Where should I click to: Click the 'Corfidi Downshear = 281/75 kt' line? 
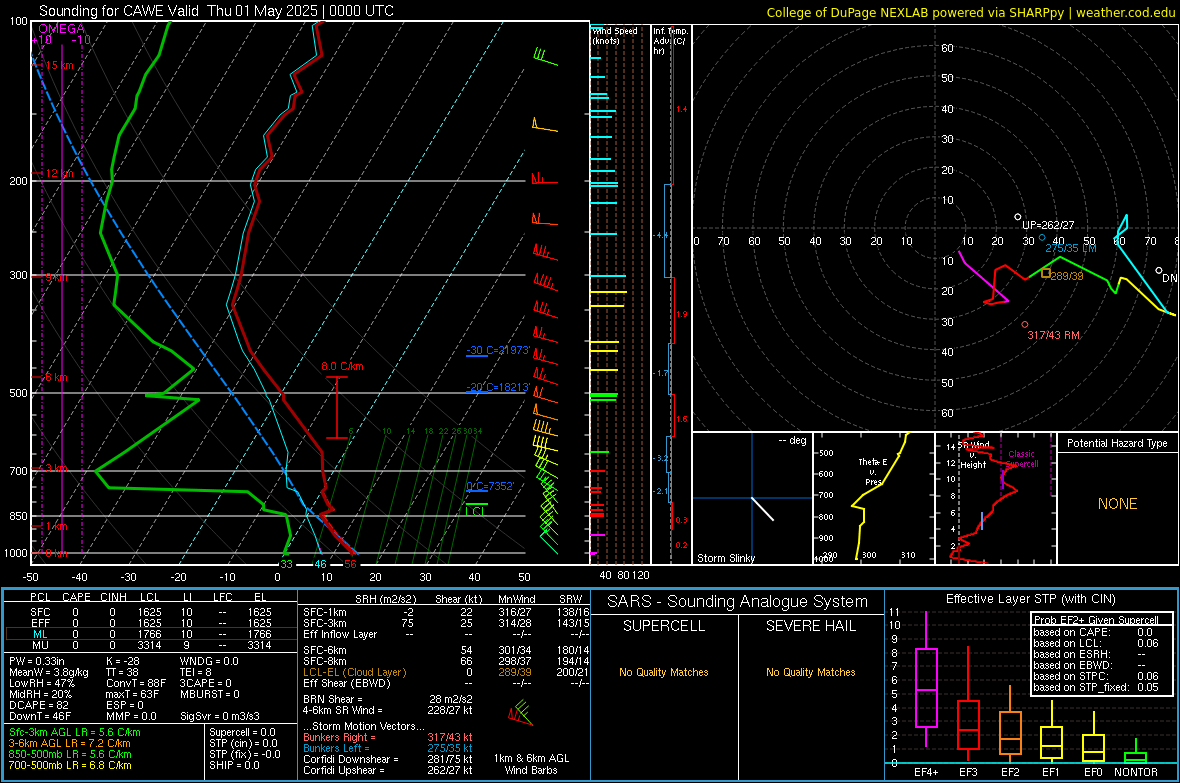click(x=388, y=759)
